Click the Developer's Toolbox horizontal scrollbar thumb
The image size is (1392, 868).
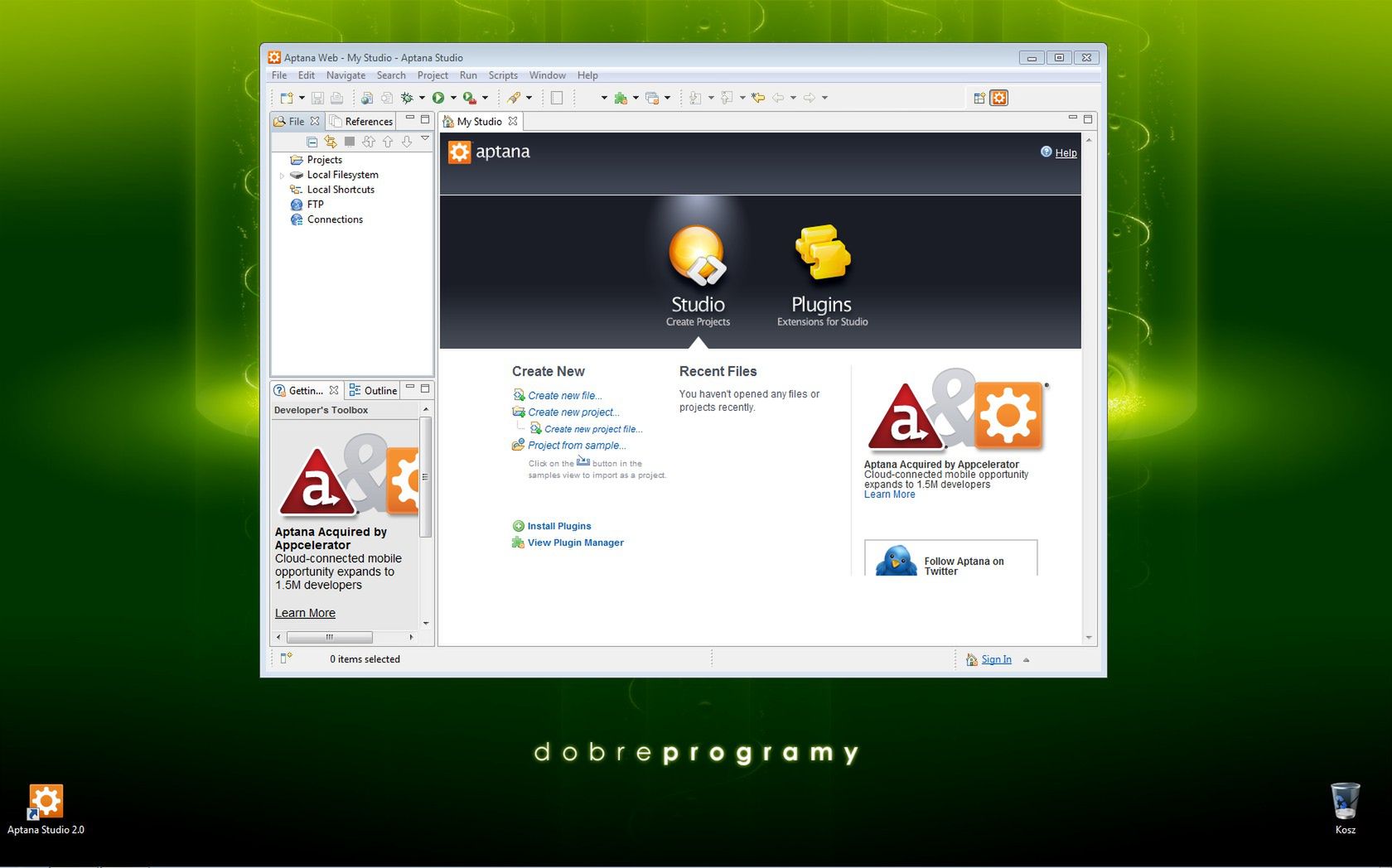329,637
